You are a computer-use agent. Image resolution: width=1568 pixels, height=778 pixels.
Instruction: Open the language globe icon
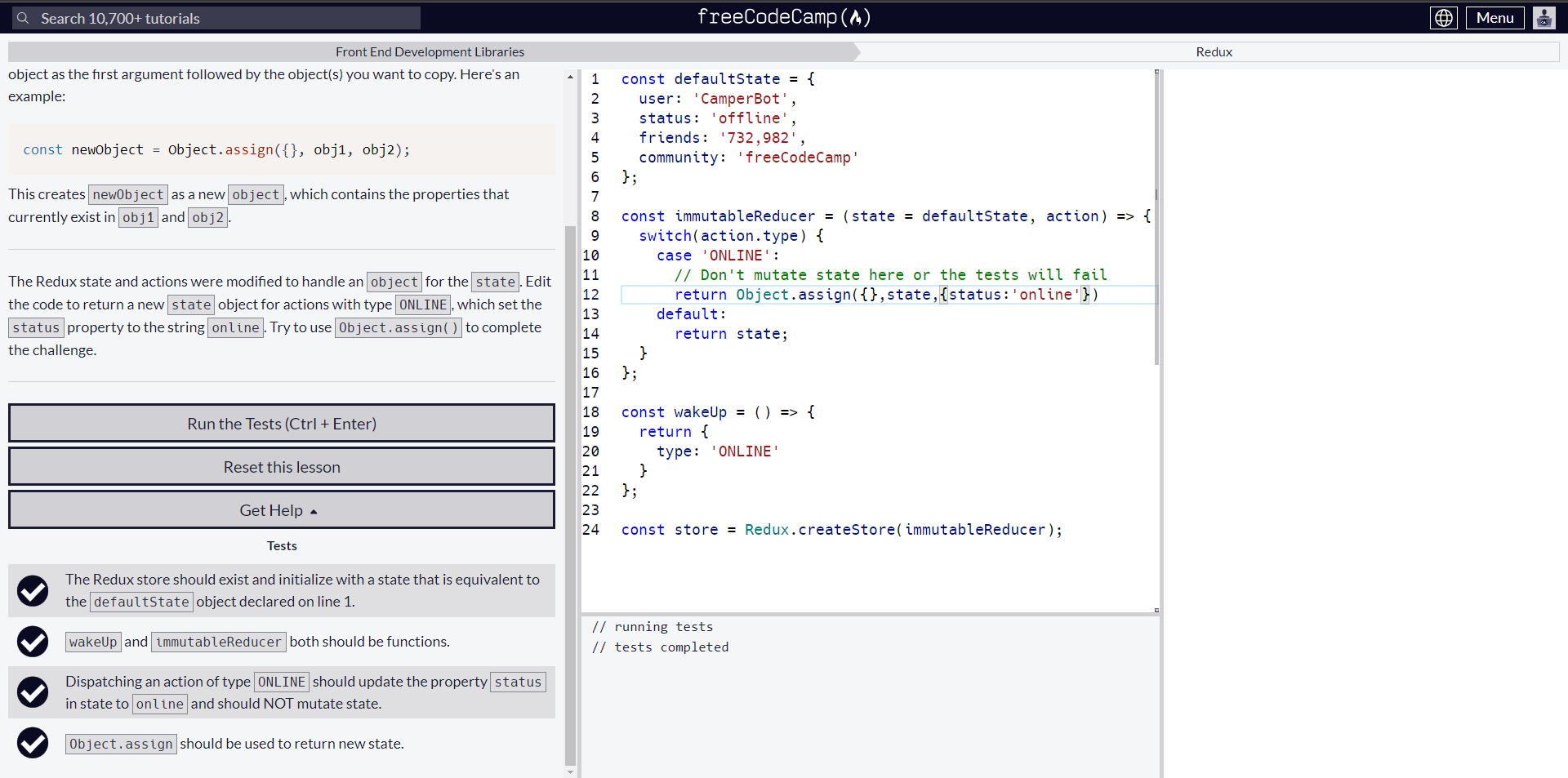tap(1443, 18)
